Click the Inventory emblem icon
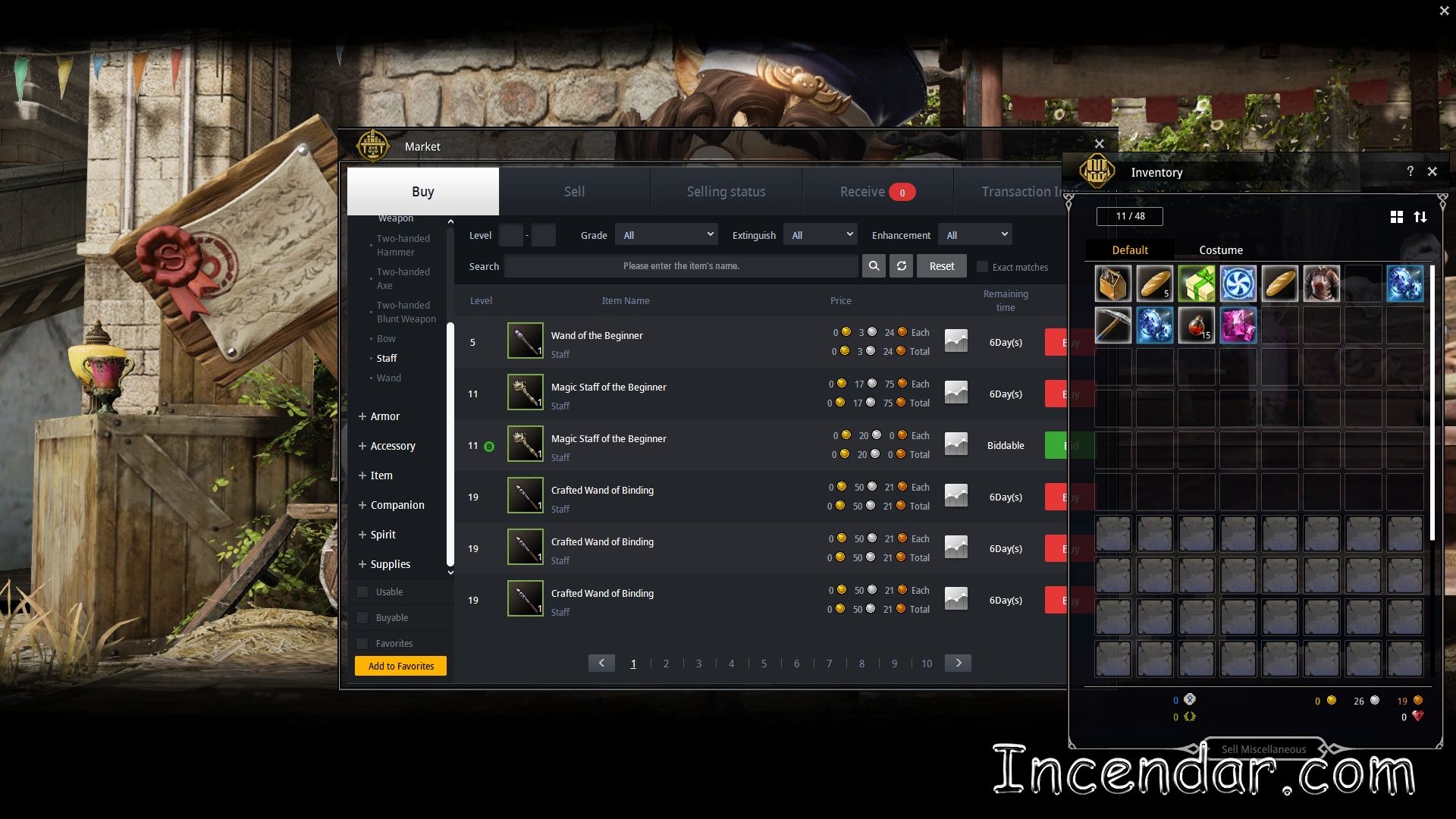Image resolution: width=1456 pixels, height=819 pixels. (x=1097, y=171)
